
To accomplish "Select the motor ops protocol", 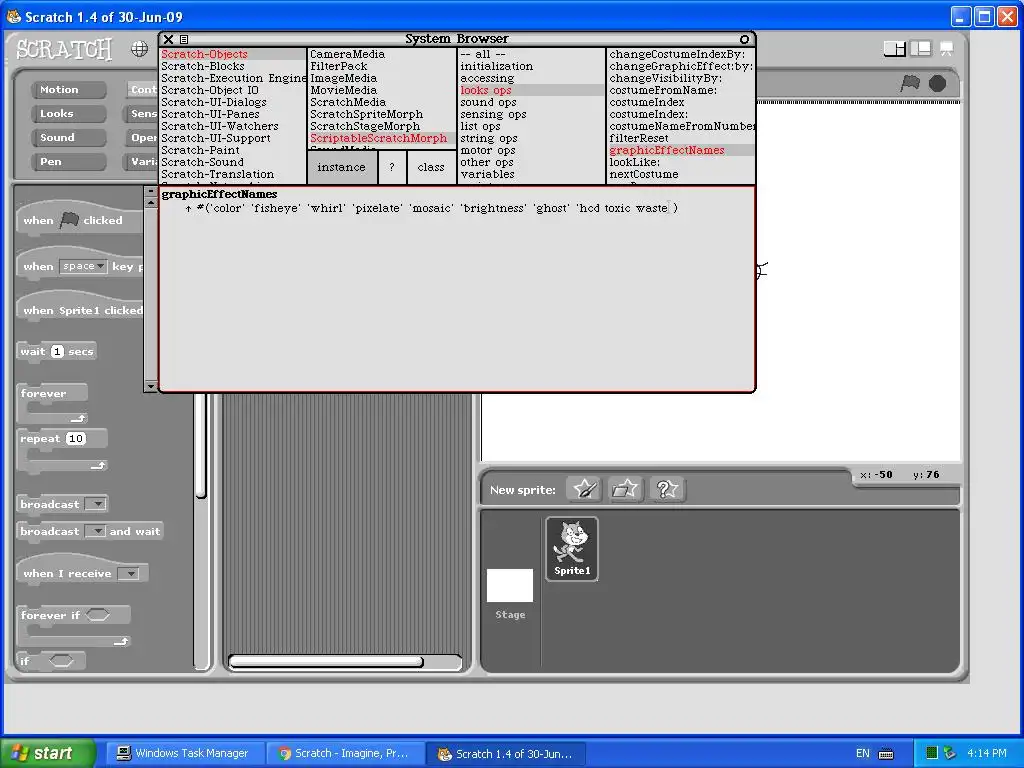I will 532,150.
